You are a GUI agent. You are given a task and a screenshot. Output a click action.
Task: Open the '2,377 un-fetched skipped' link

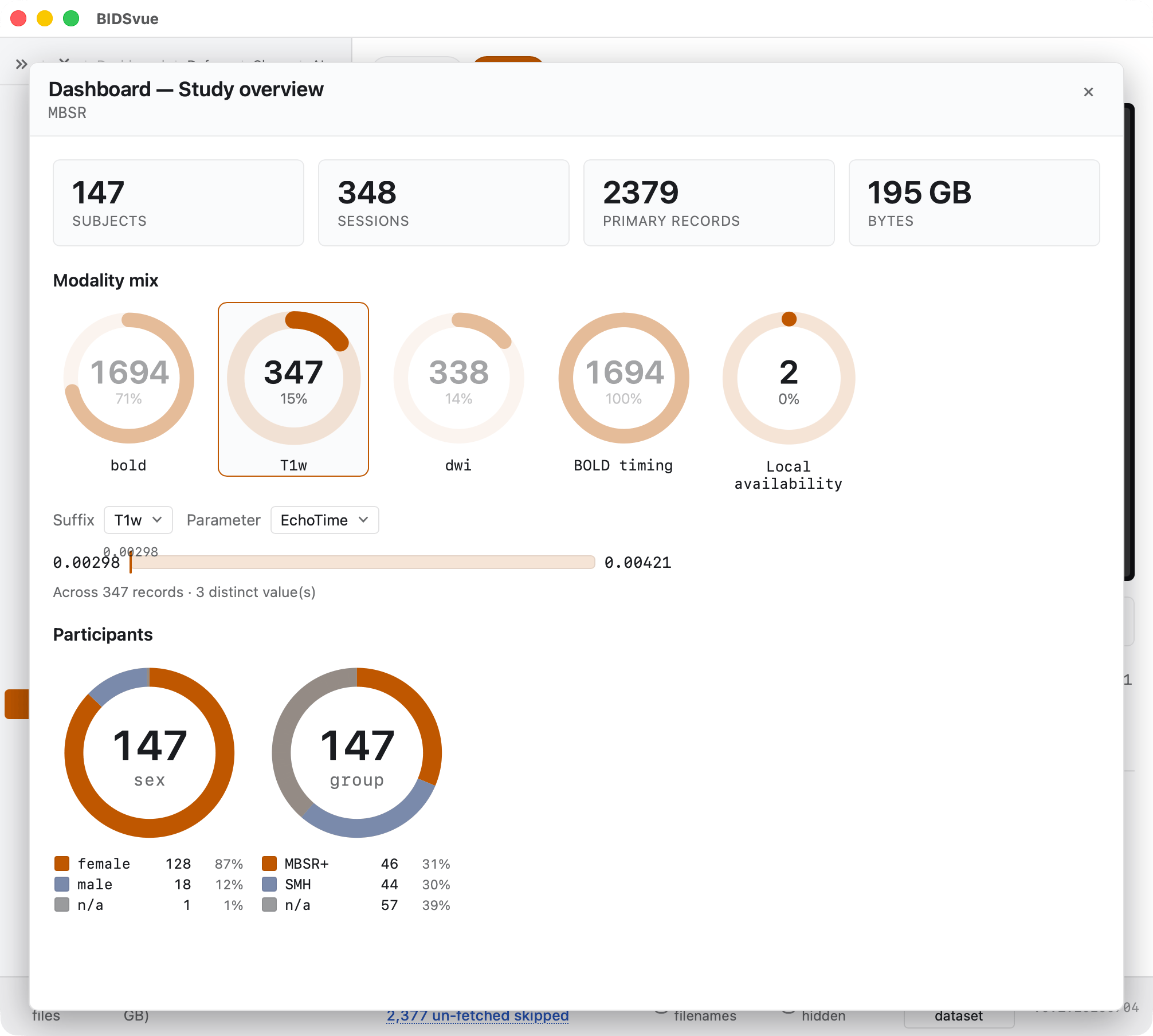[x=477, y=1015]
